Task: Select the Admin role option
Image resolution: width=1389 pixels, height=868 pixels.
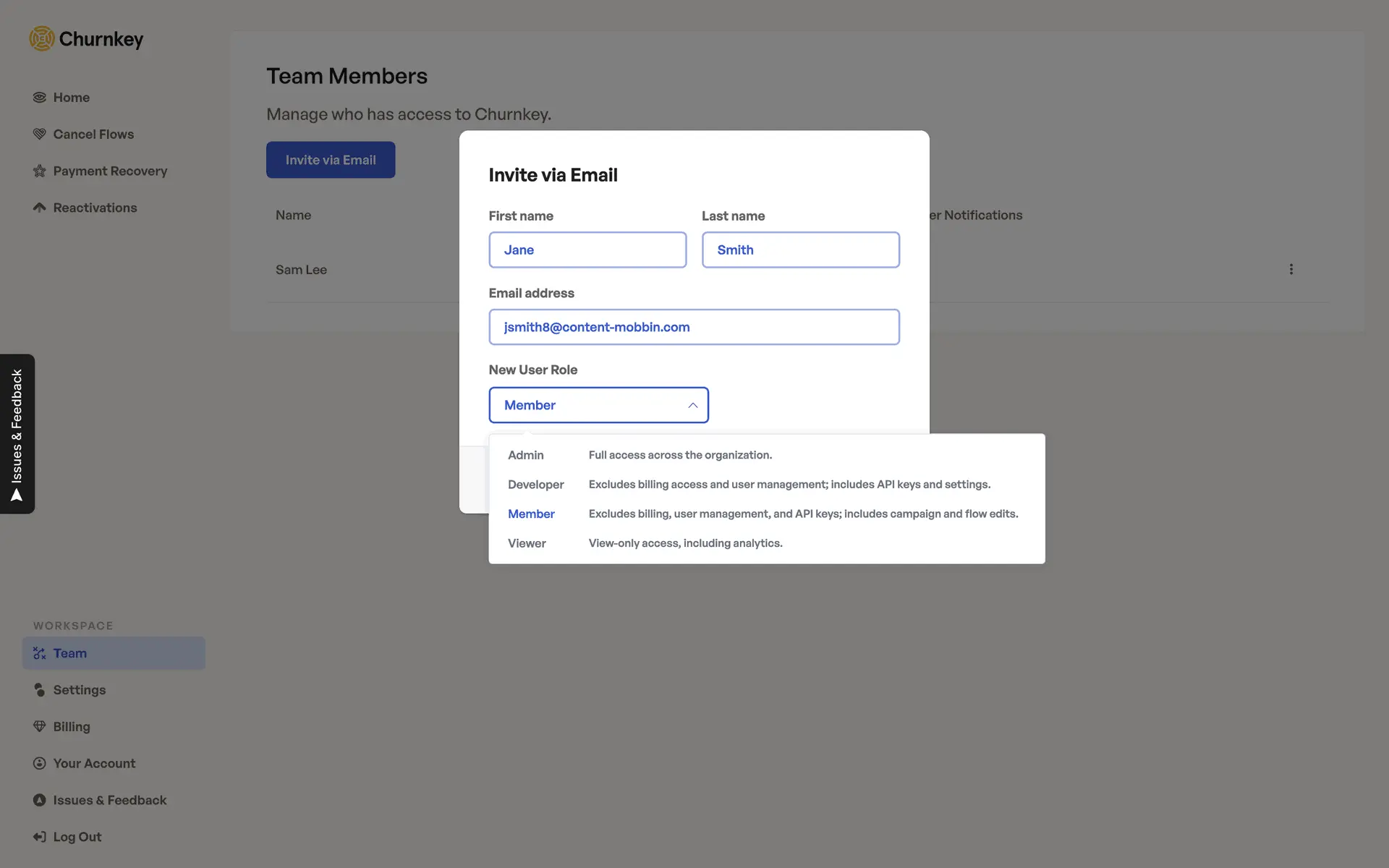Action: 526,455
